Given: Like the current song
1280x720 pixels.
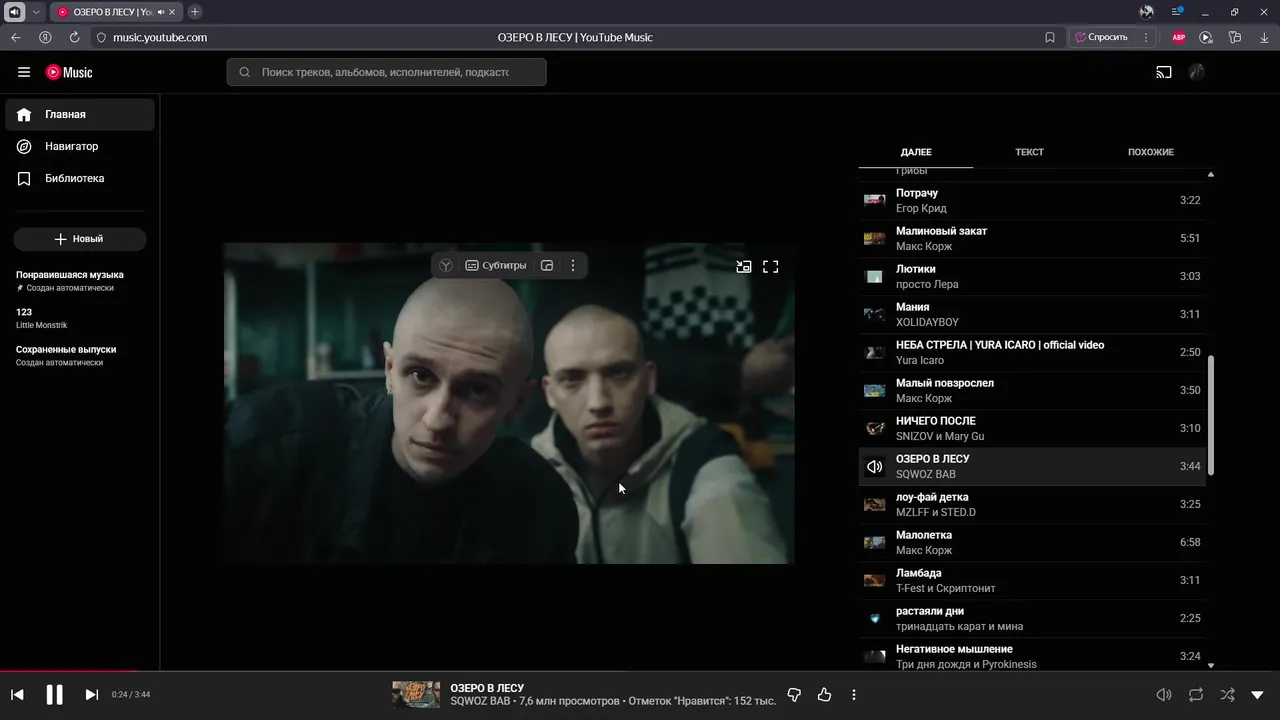Looking at the screenshot, I should pos(825,695).
